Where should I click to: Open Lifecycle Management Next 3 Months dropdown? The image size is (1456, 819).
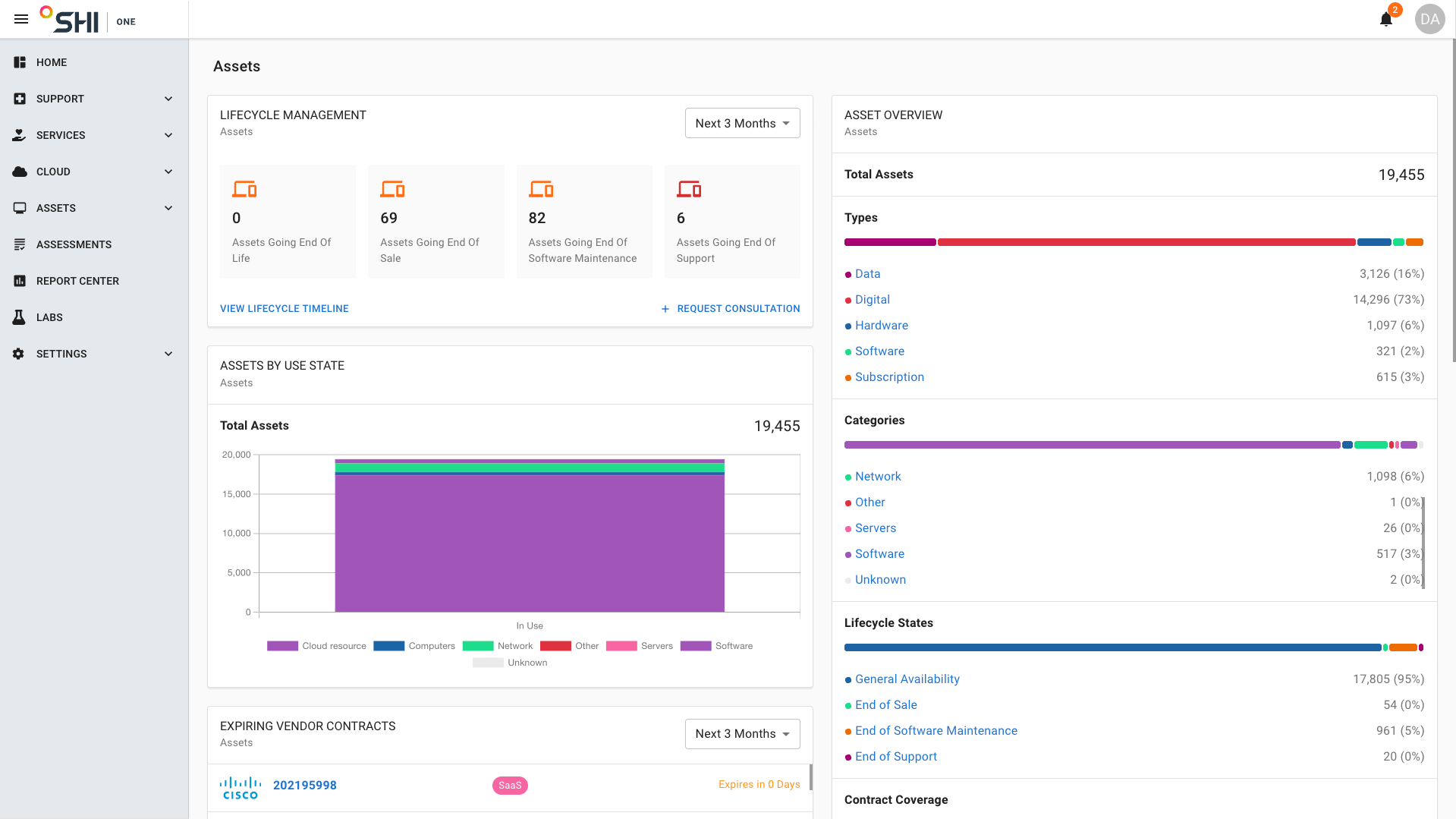(x=742, y=123)
